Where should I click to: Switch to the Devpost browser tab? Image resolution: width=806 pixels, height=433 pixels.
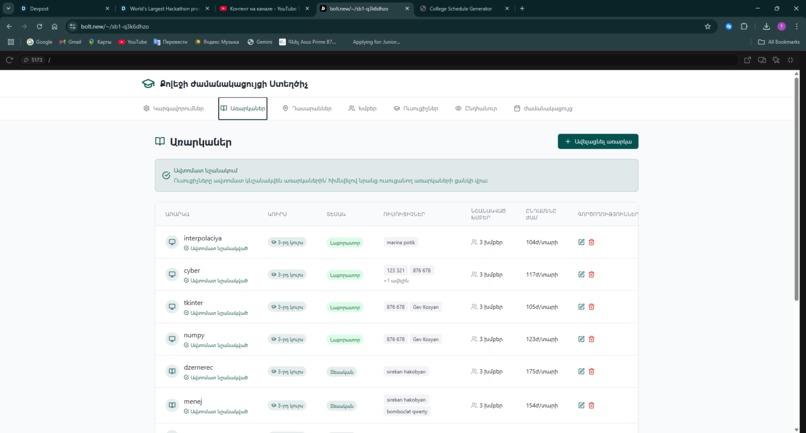click(63, 8)
